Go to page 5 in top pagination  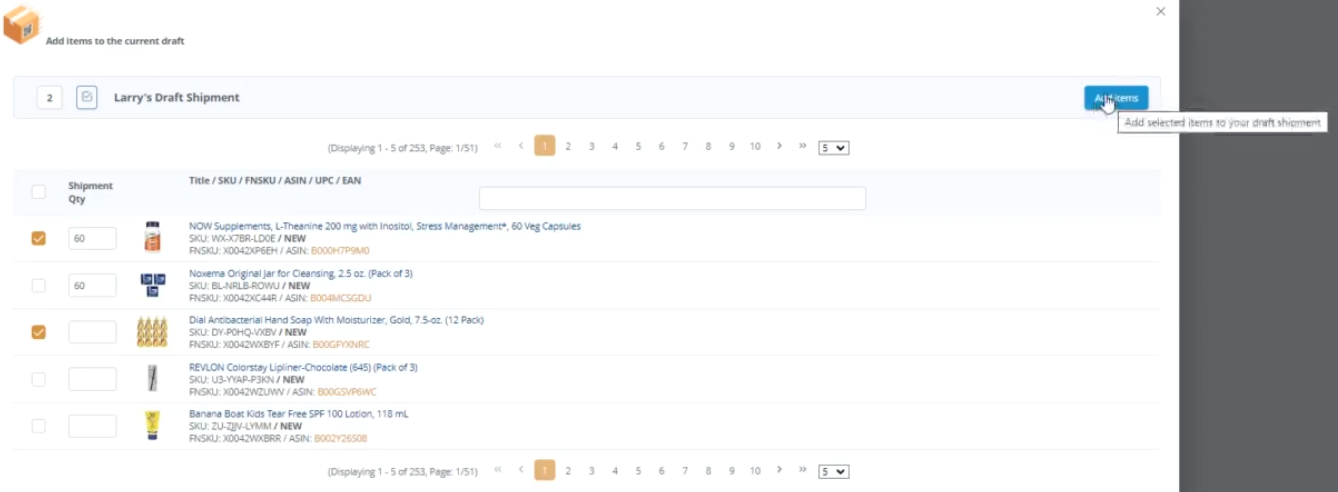coord(638,147)
